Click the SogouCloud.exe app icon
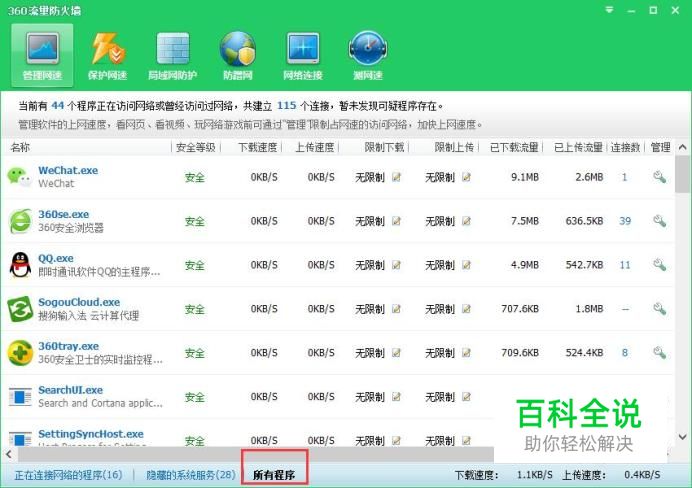 (20, 309)
